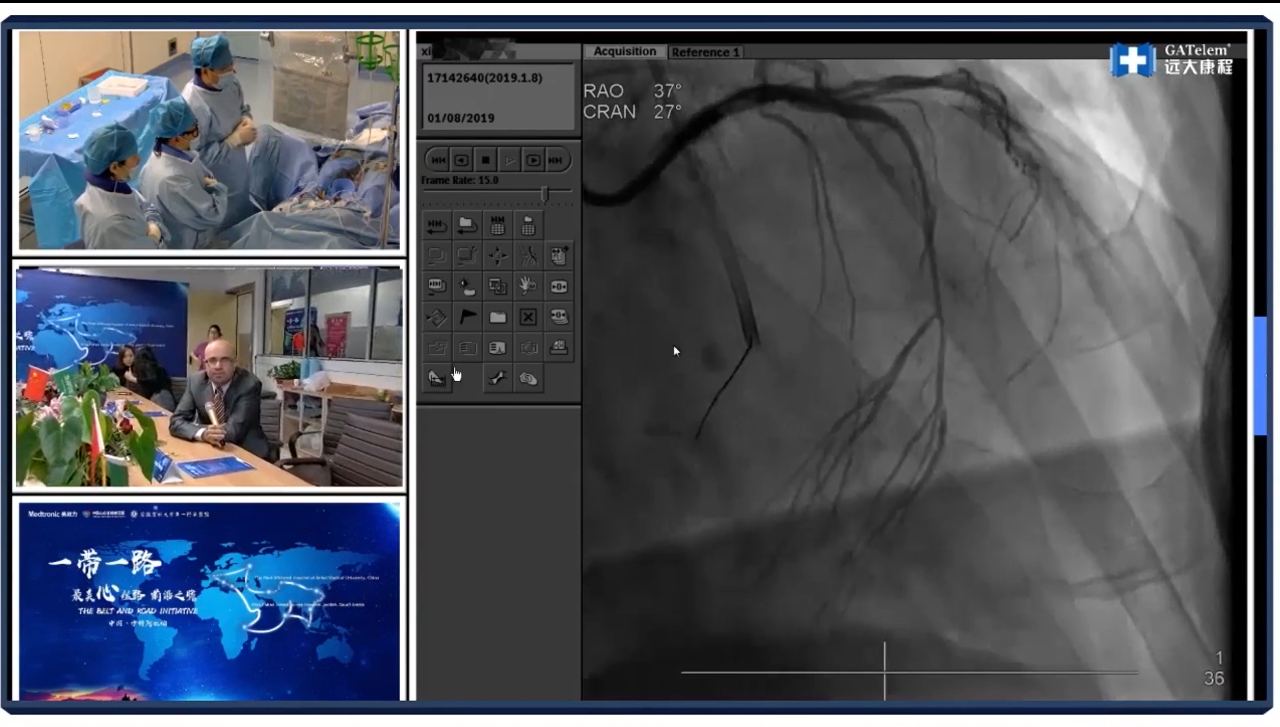Viewport: 1280px width, 727px height.
Task: Select the conference room video feed
Action: [208, 376]
